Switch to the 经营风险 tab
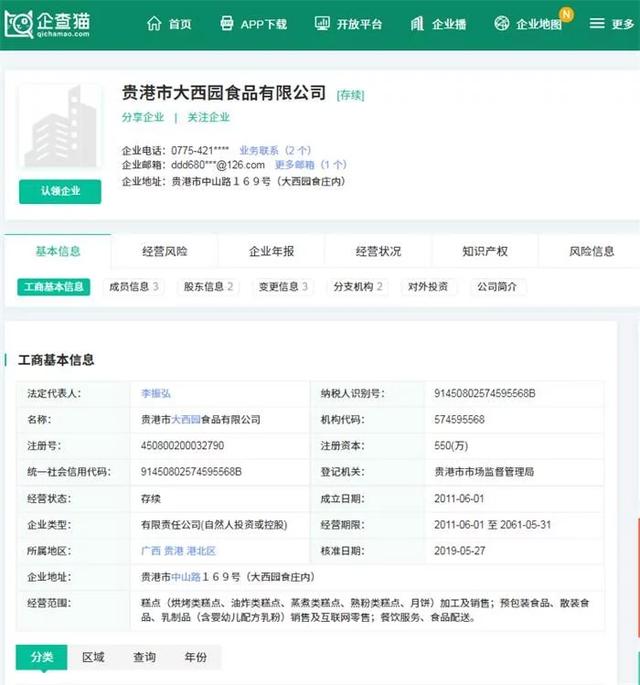The image size is (640, 685). tap(165, 251)
